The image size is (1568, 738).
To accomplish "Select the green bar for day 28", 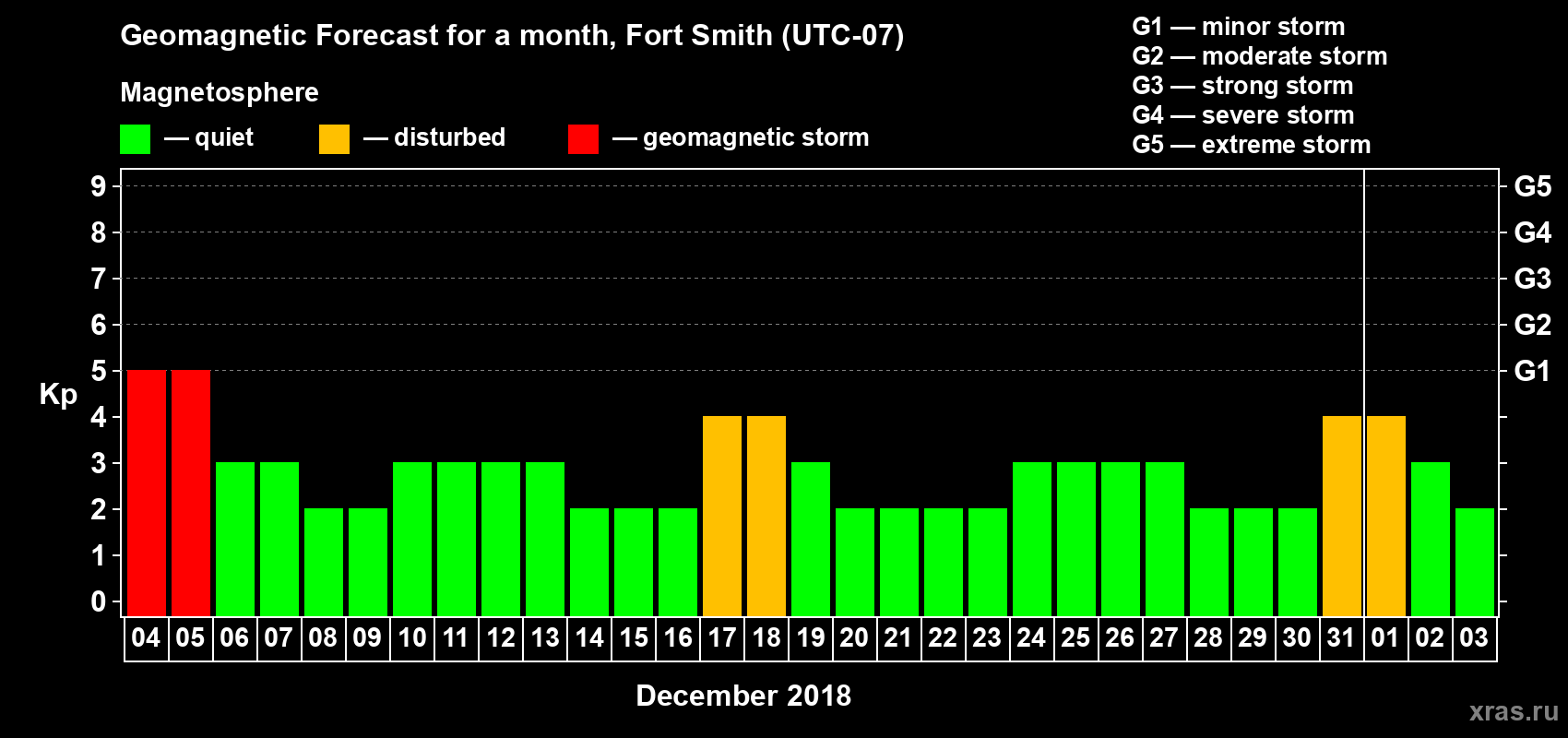I will click(1209, 563).
